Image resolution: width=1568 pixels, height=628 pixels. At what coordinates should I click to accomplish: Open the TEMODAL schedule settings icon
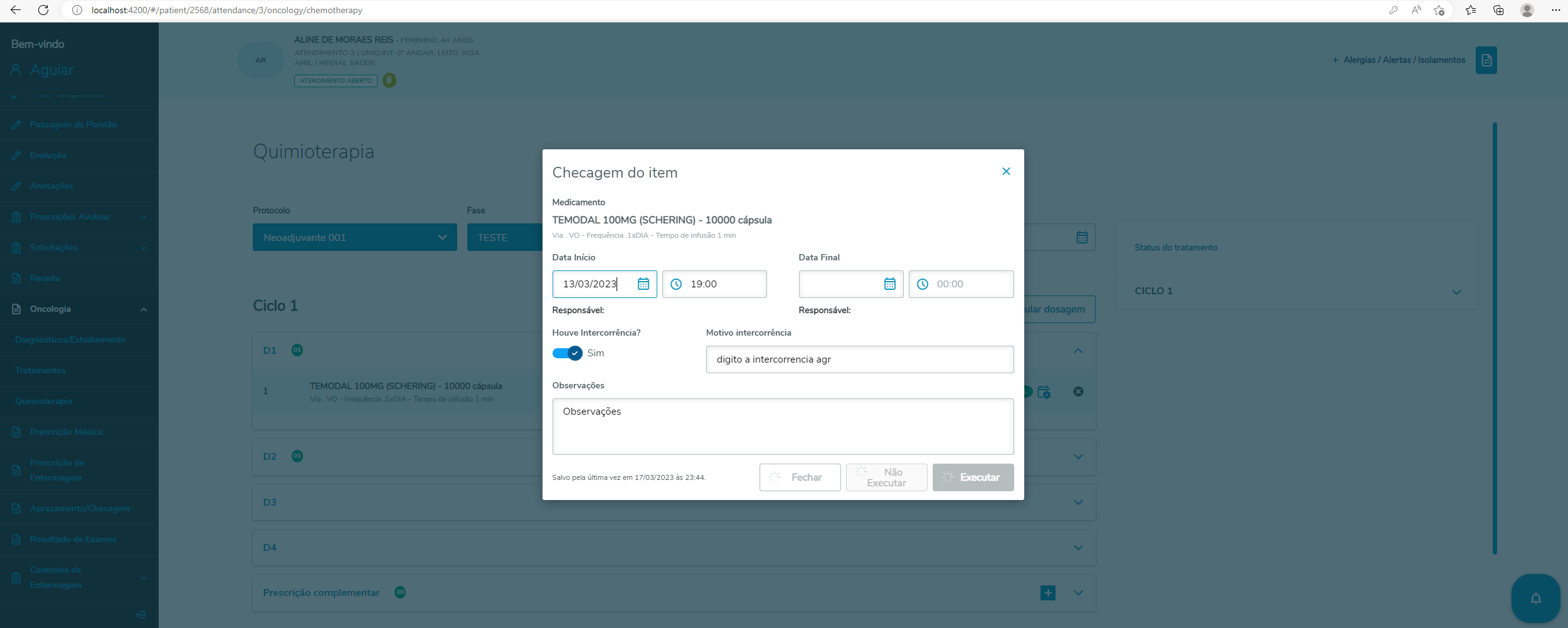click(1044, 392)
